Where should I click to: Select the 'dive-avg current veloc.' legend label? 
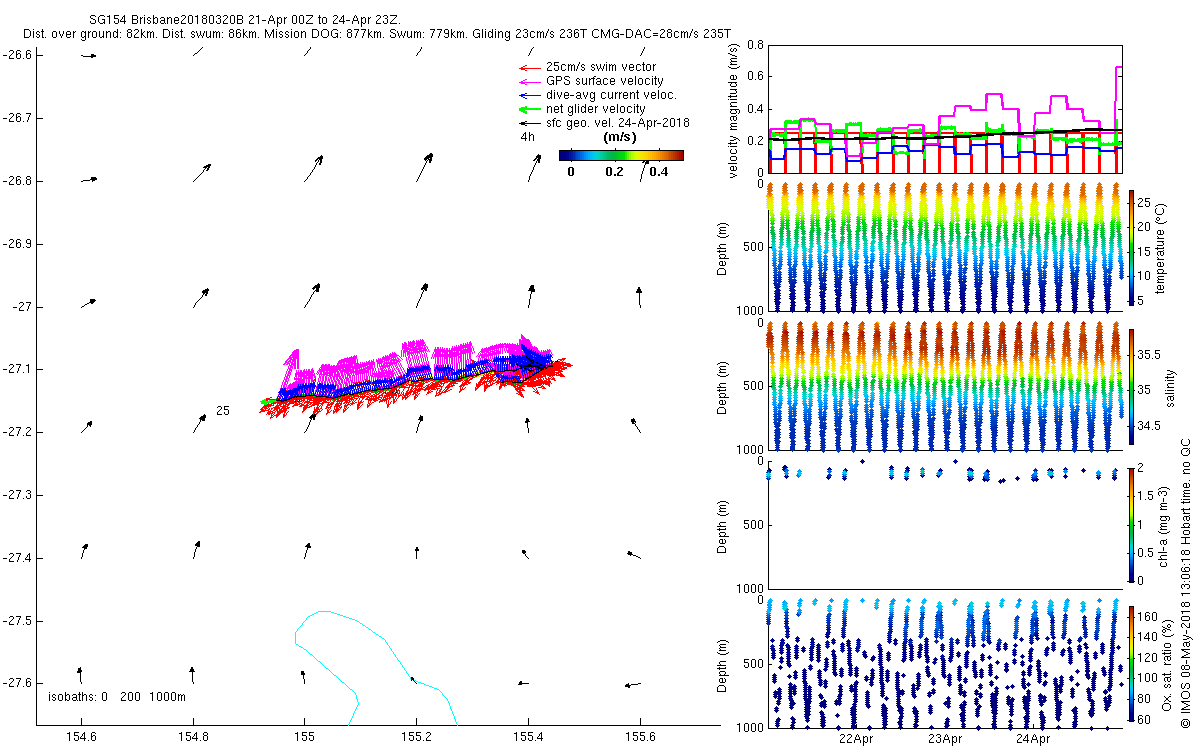tap(611, 95)
